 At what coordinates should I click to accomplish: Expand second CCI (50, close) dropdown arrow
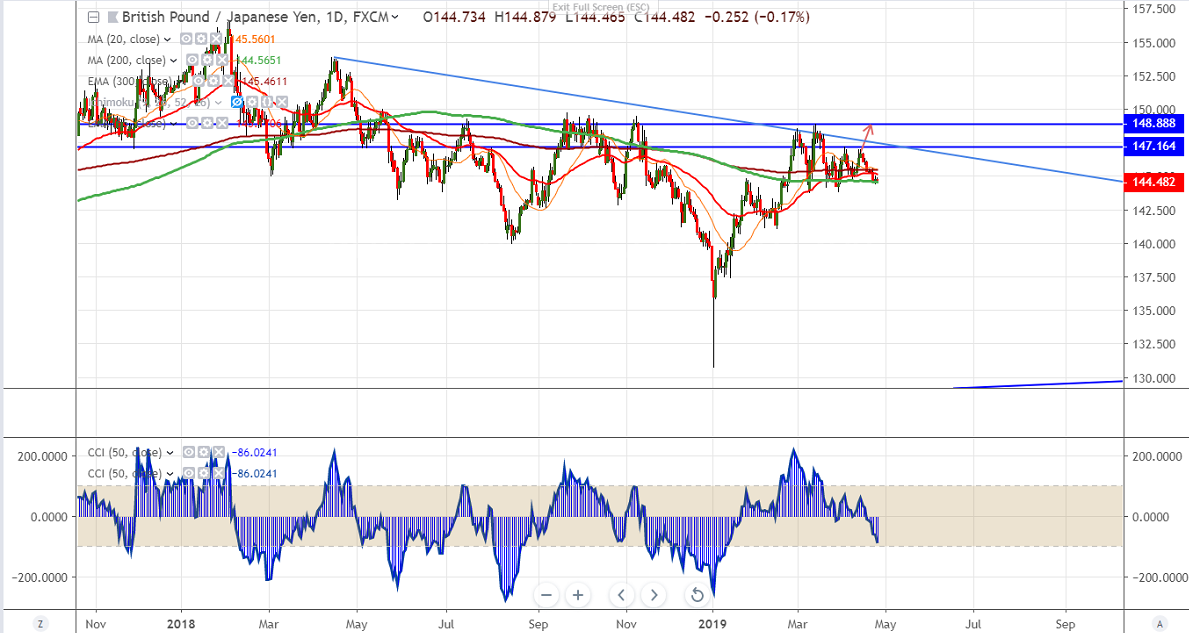pos(170,475)
